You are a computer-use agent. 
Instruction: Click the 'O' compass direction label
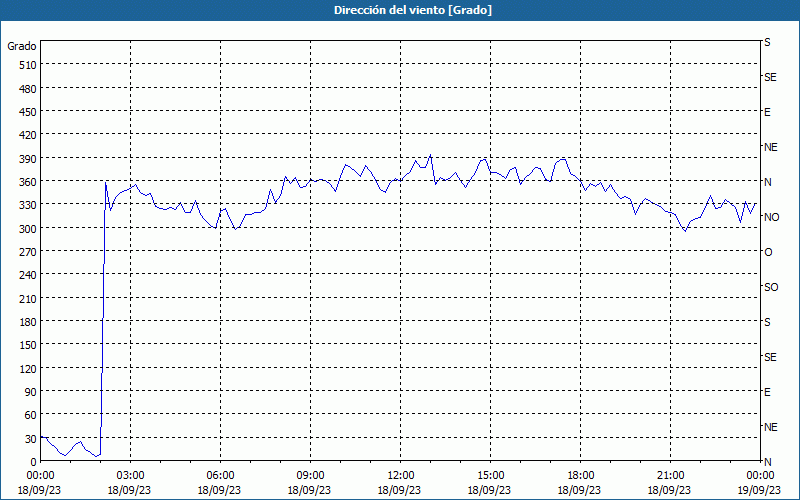(768, 252)
